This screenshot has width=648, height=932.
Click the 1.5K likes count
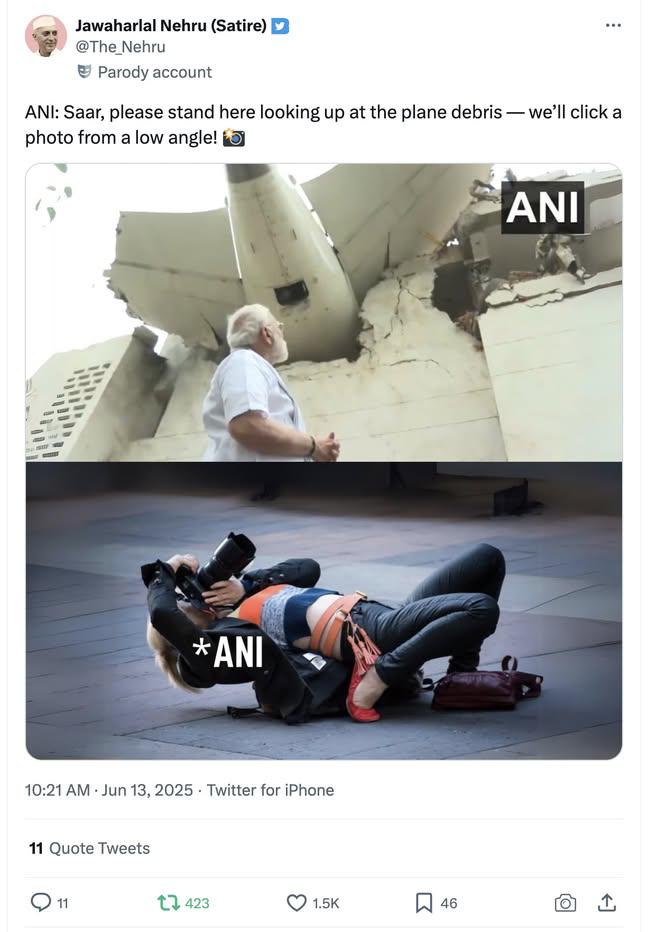(325, 903)
